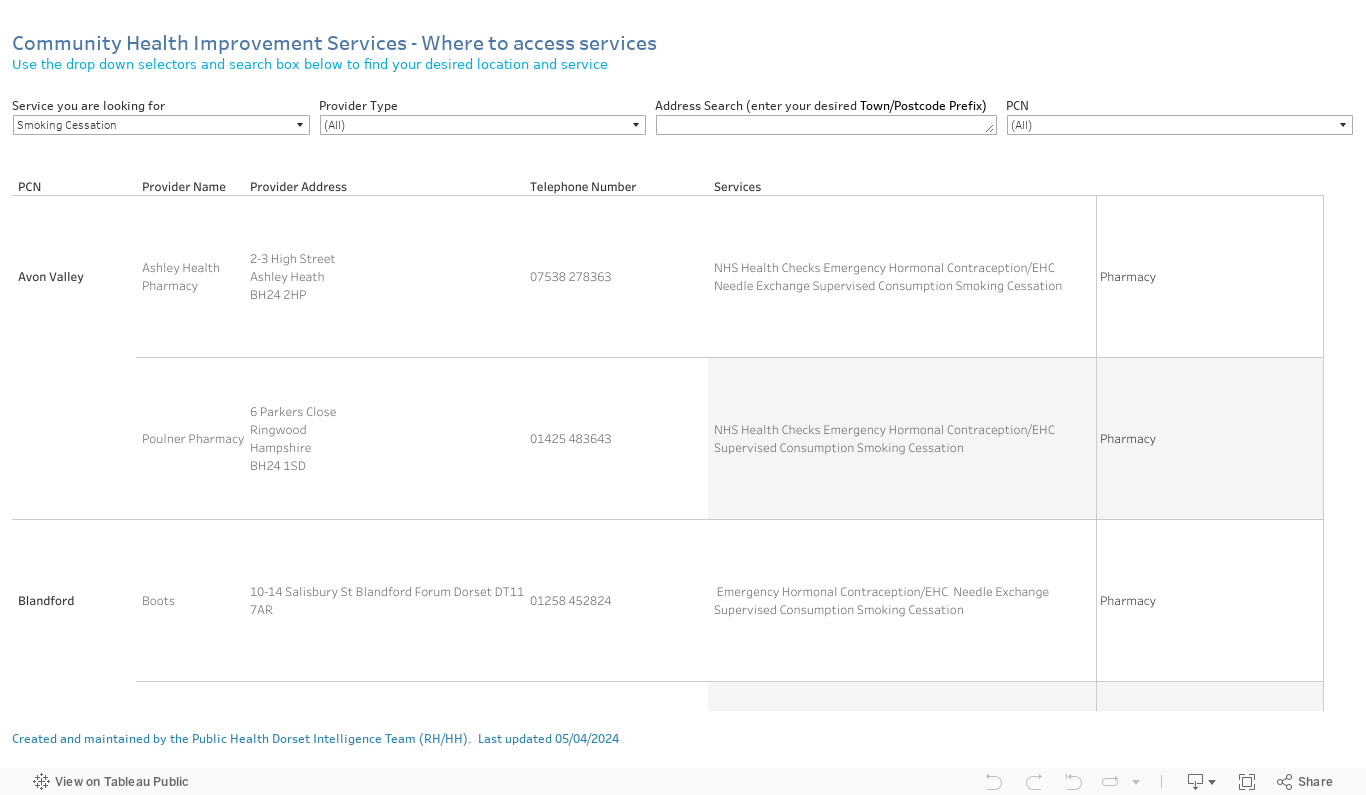Click the dashboard title text

(334, 43)
